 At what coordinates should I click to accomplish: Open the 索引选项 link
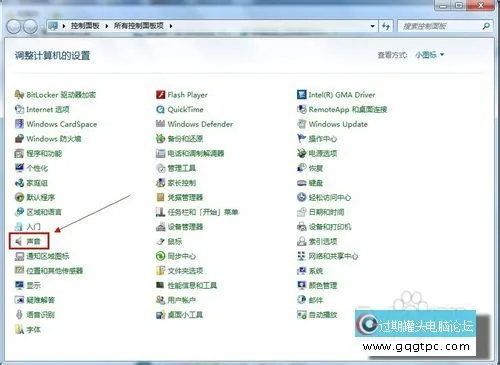pyautogui.click(x=323, y=241)
